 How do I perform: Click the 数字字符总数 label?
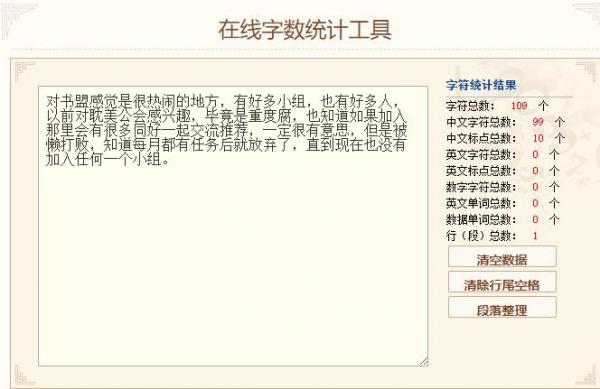click(x=481, y=187)
